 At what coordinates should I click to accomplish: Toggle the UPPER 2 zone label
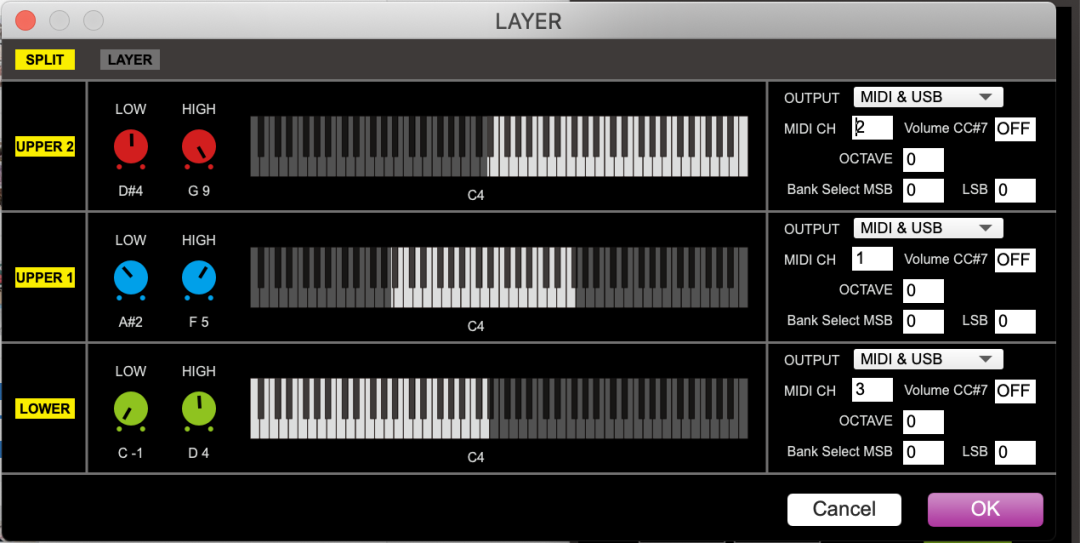[45, 147]
